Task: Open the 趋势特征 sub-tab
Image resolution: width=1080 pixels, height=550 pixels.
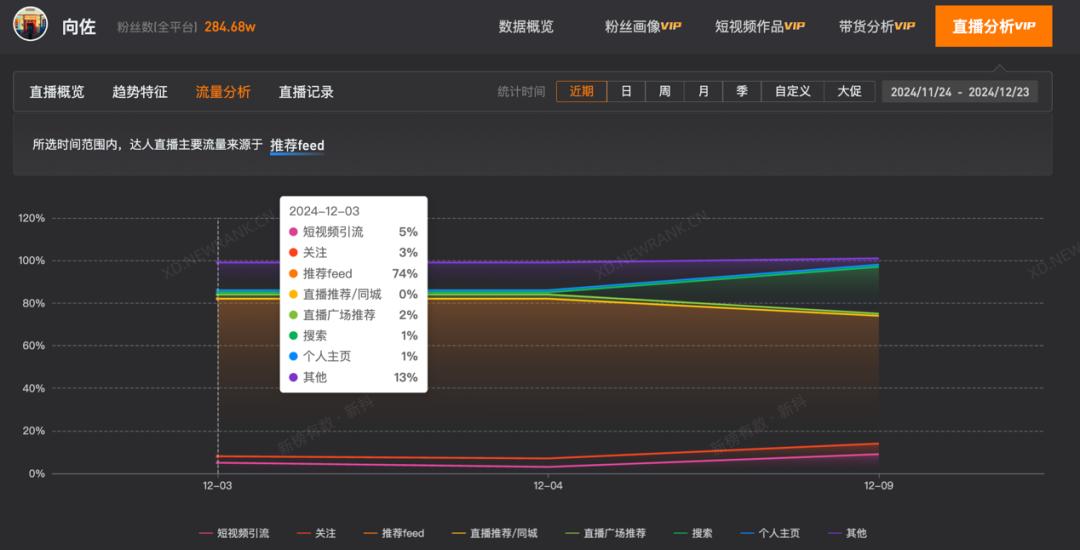Action: pos(140,92)
